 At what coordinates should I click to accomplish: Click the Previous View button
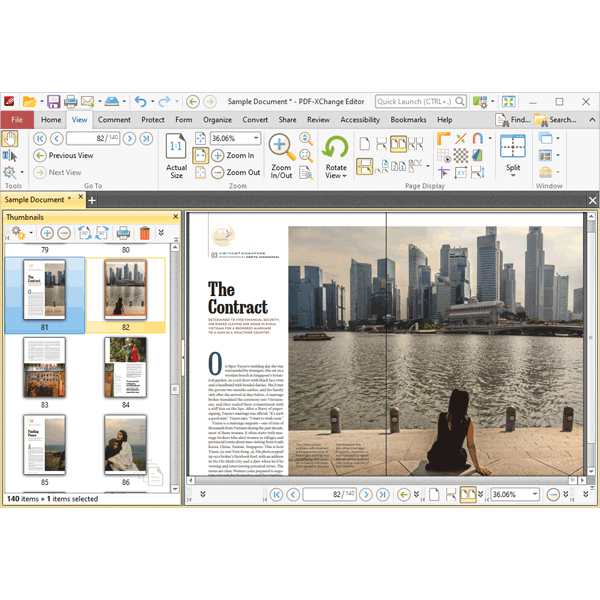point(63,156)
